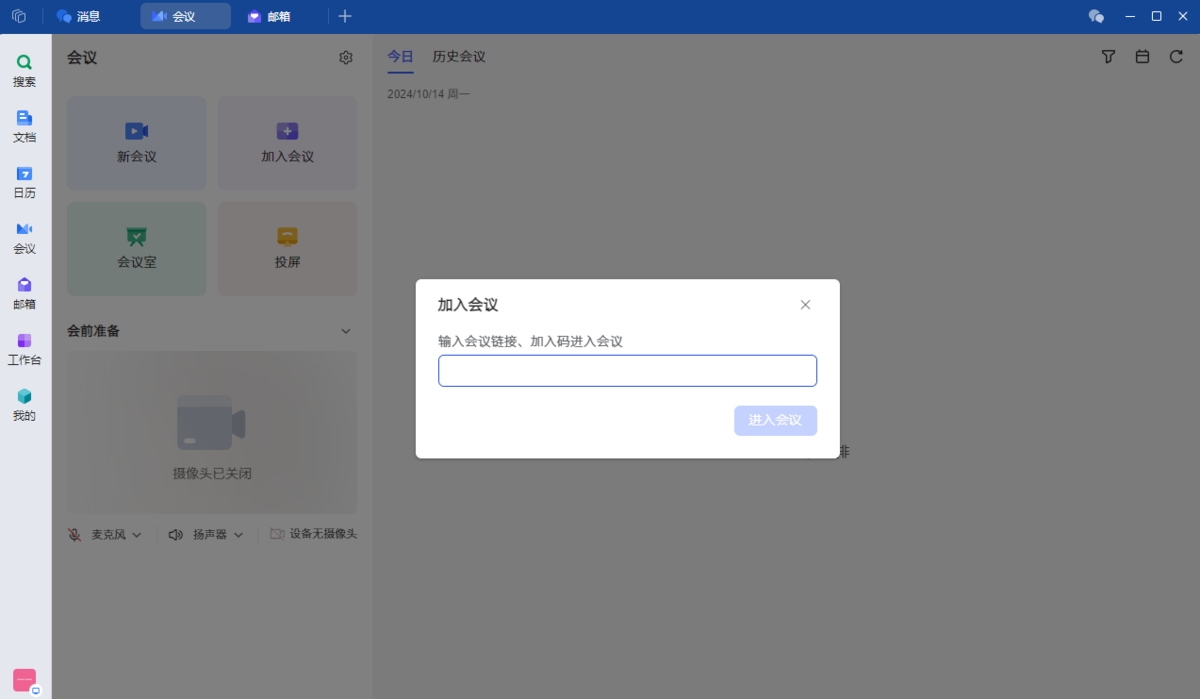The width and height of the screenshot is (1200, 699).
Task: Switch to the History meetings (历史会议) tab
Action: (459, 57)
